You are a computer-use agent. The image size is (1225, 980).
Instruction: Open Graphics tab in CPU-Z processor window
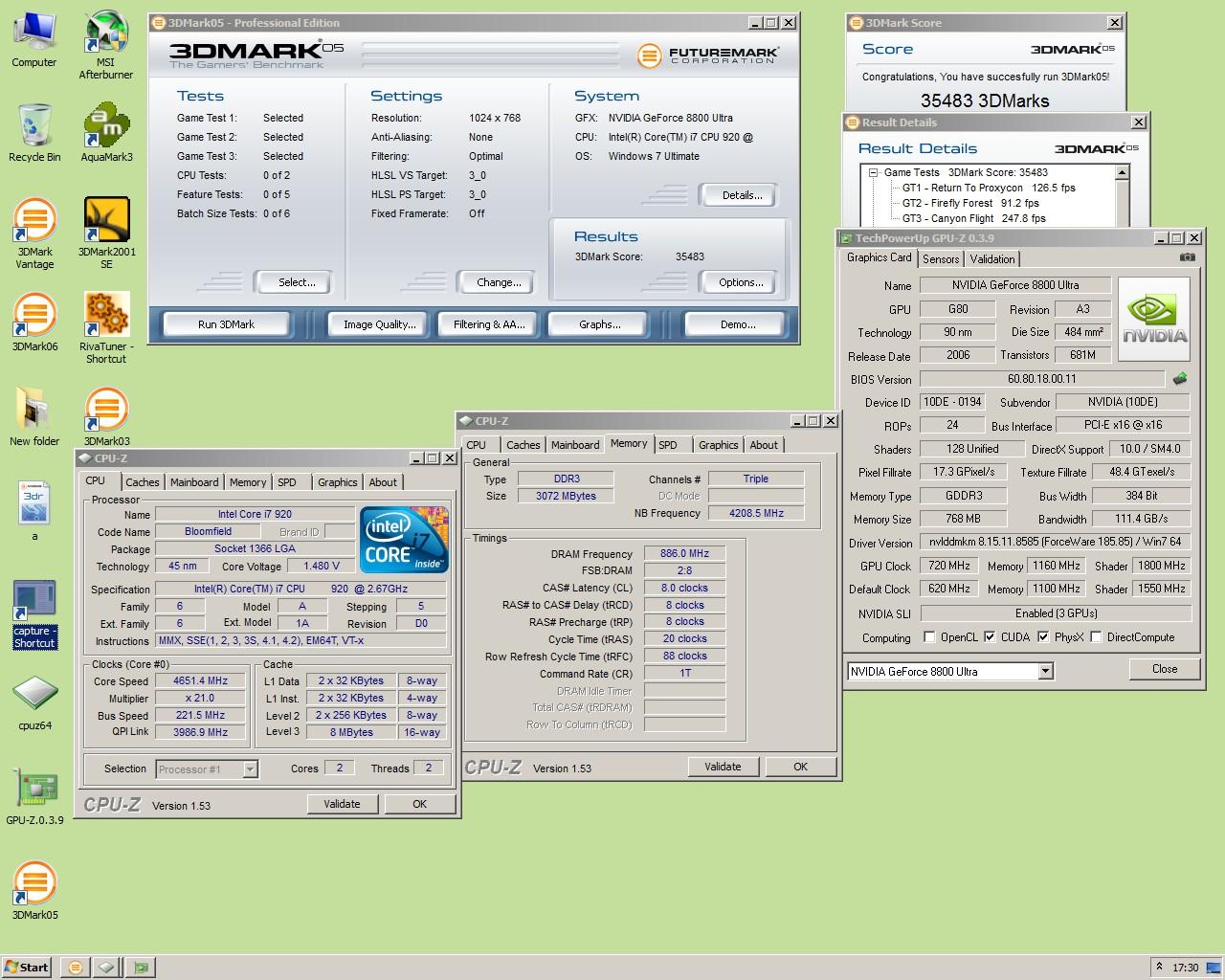click(338, 482)
